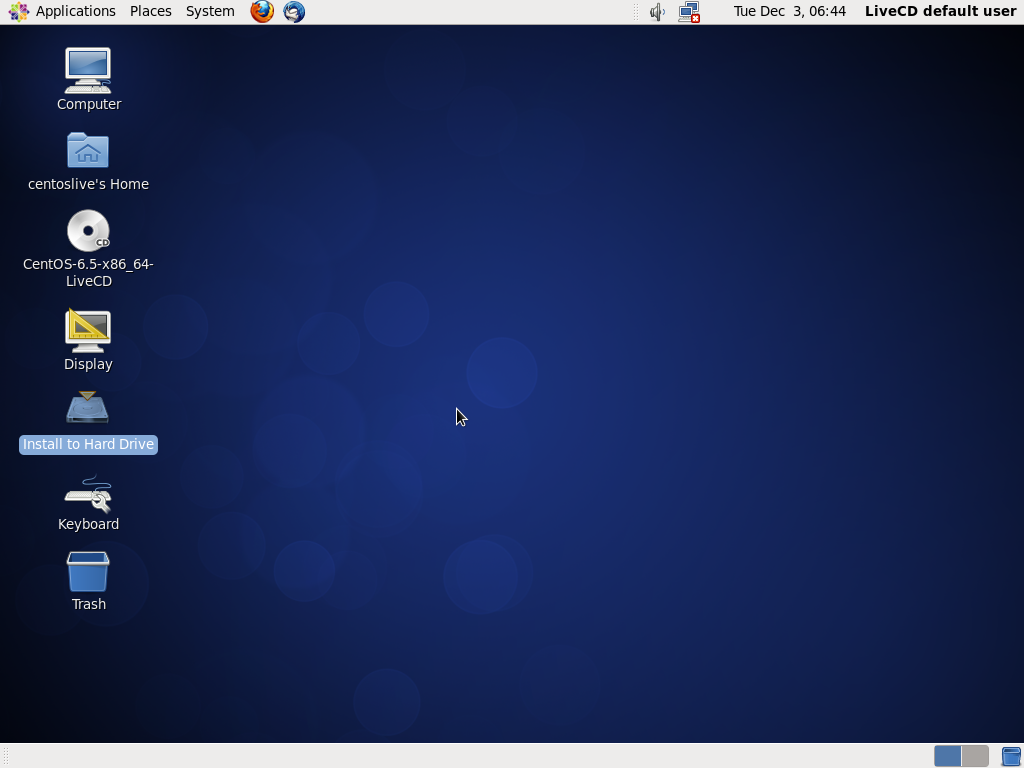Click the CentOS-6.5 LiveCD disc icon
The image size is (1024, 768).
(88, 231)
